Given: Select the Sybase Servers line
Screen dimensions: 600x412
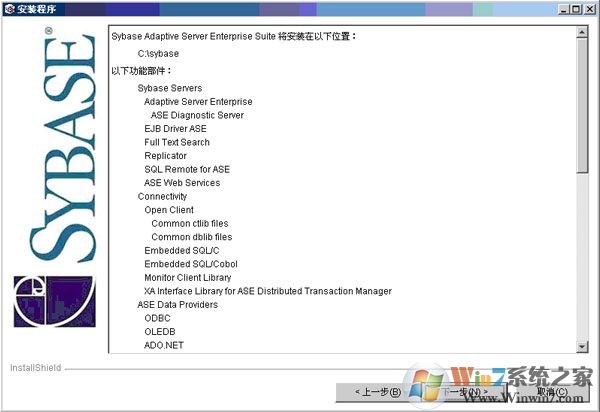Looking at the screenshot, I should click(x=170, y=88).
